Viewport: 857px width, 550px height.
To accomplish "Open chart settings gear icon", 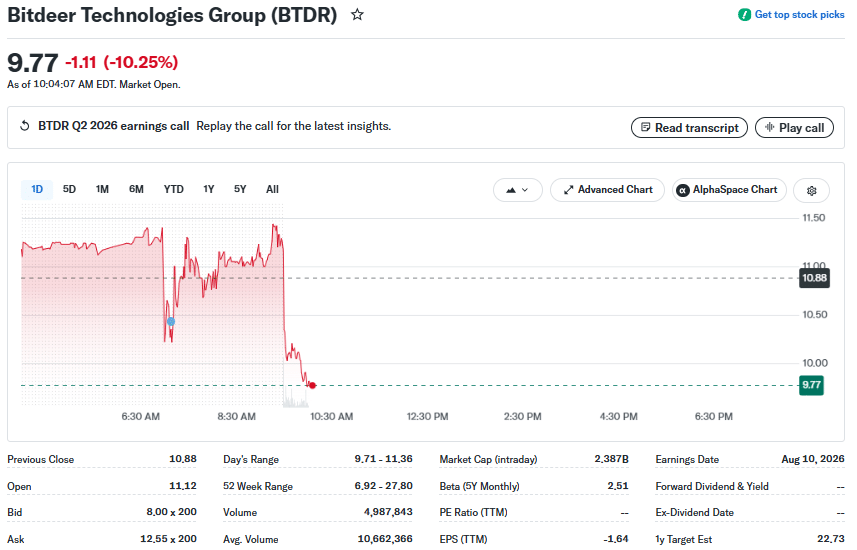I will [811, 190].
